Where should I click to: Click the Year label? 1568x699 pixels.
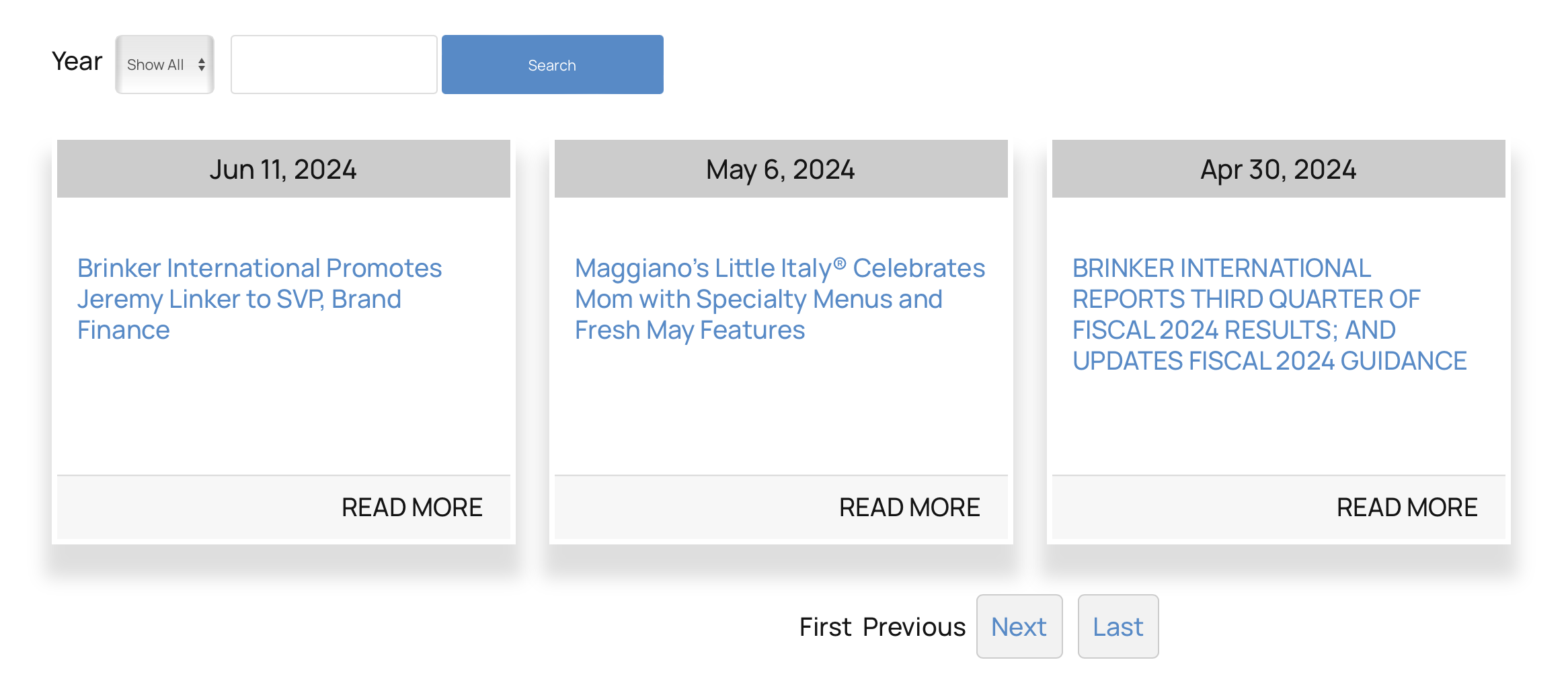pos(77,61)
